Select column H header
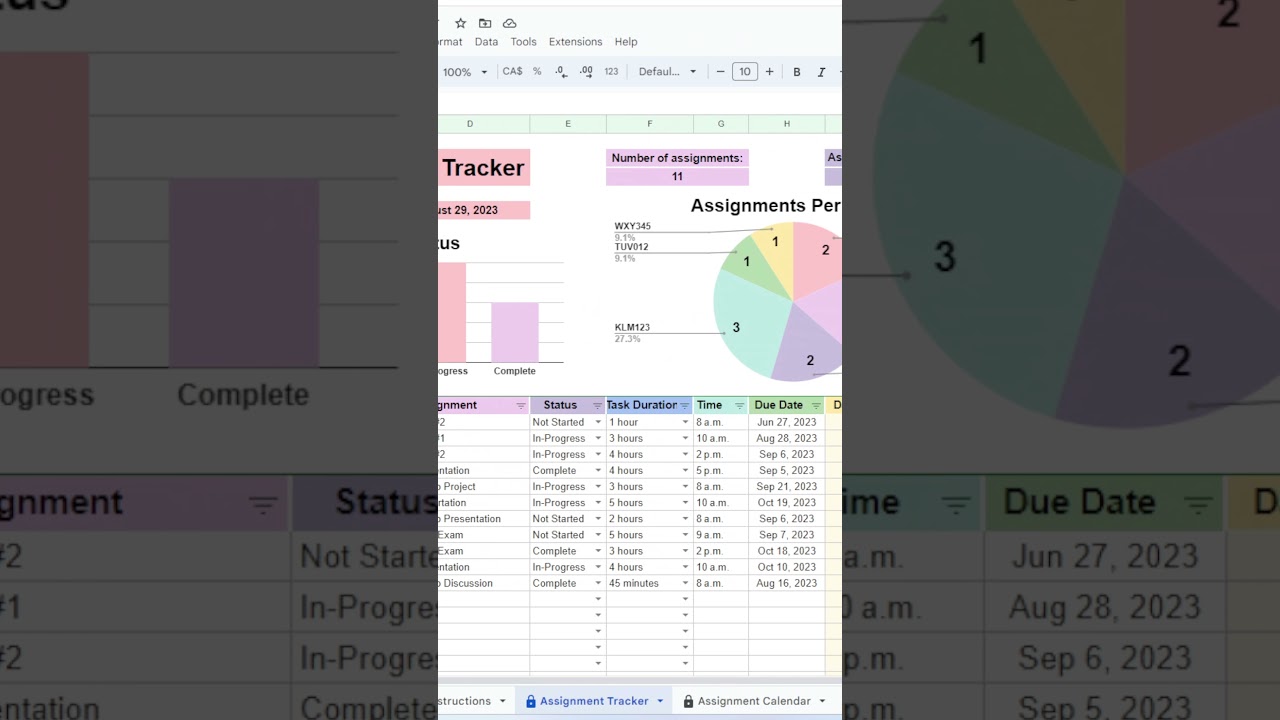The width and height of the screenshot is (1280, 720). point(787,124)
